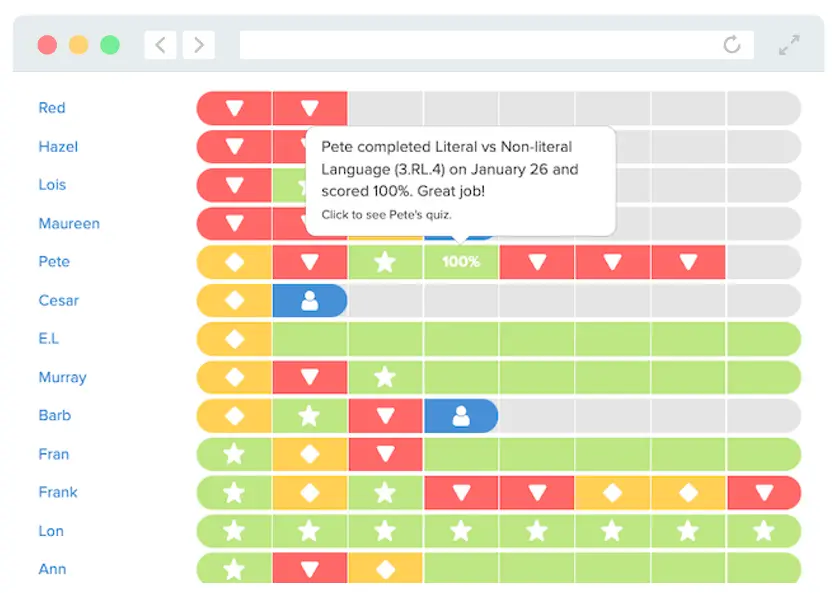Image resolution: width=839 pixels, height=593 pixels.
Task: Click the blue person icon in Cesar's row
Action: pyautogui.click(x=310, y=301)
